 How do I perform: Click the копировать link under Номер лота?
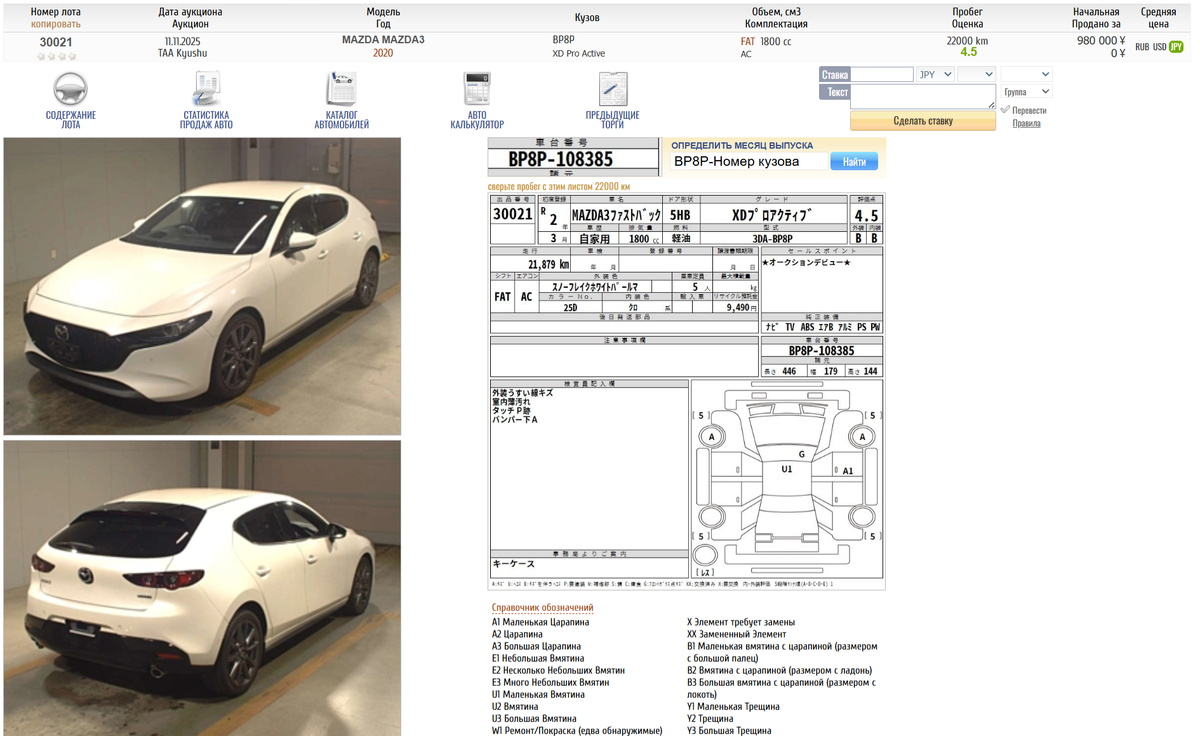(56, 23)
